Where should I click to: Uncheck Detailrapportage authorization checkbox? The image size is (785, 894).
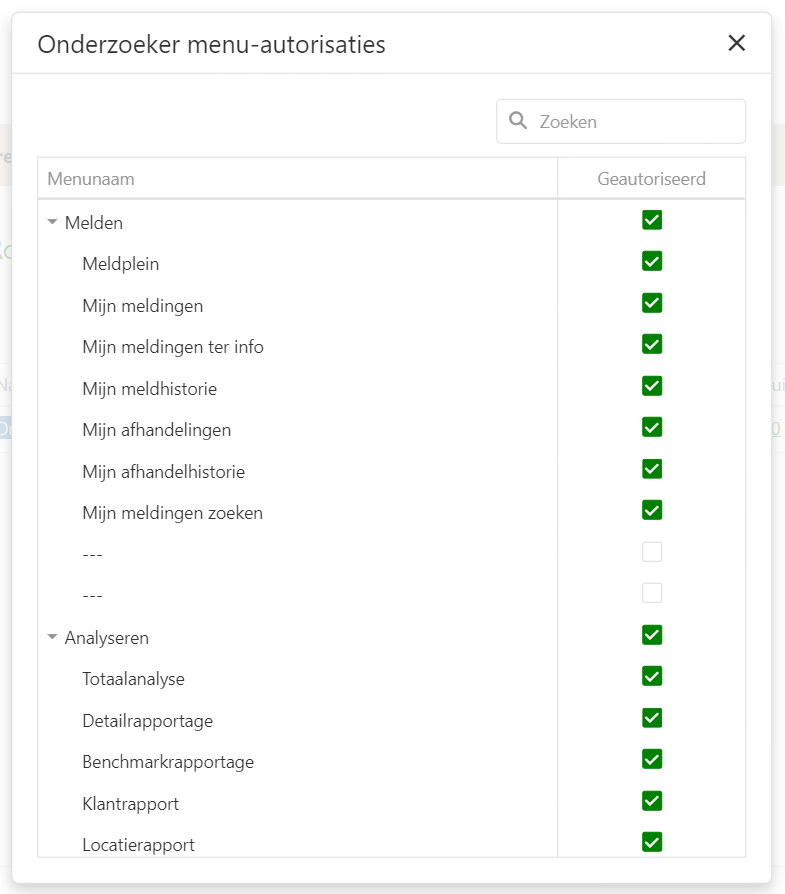(x=652, y=718)
